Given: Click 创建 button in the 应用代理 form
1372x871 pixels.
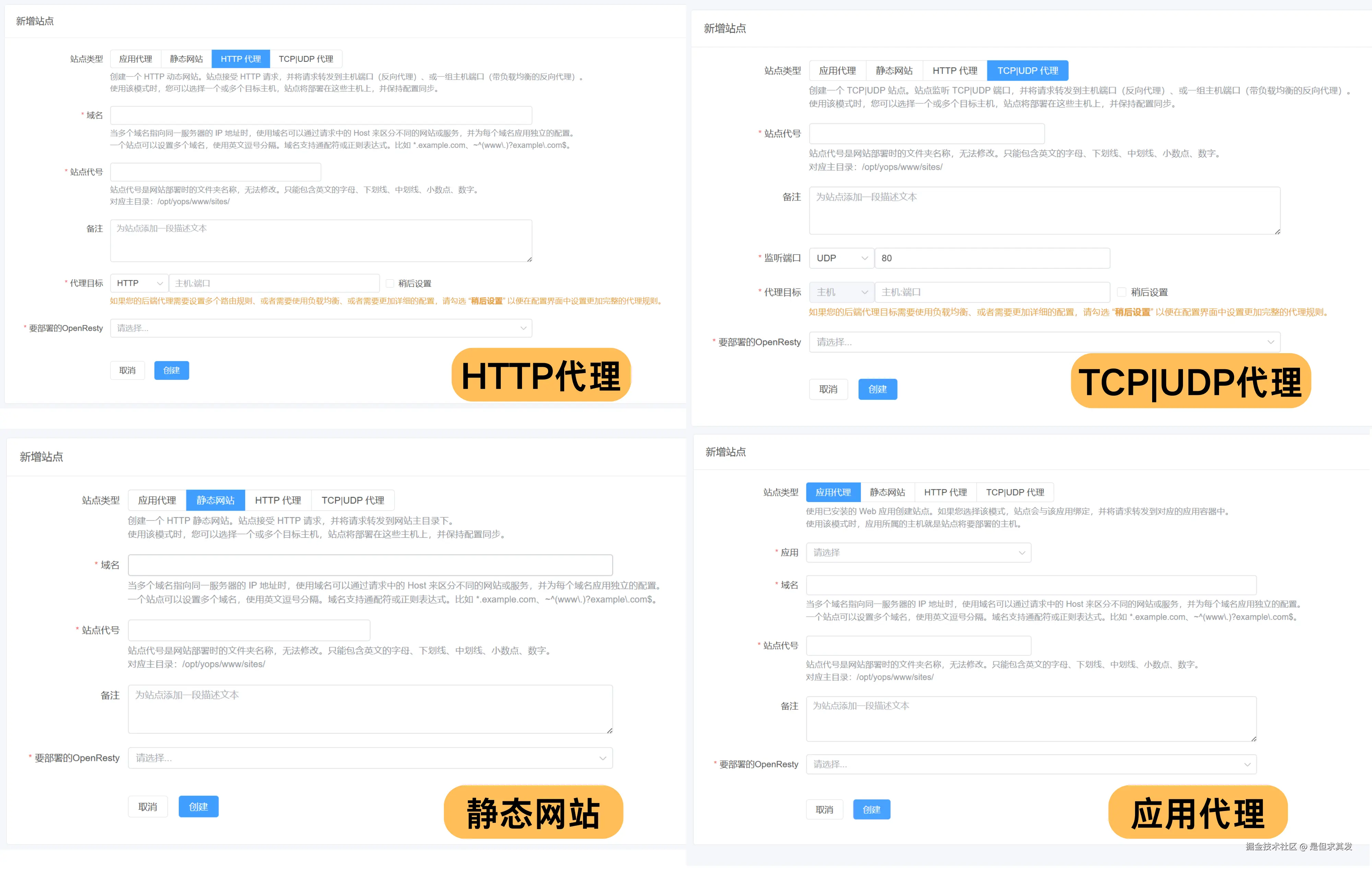Looking at the screenshot, I should 871,810.
